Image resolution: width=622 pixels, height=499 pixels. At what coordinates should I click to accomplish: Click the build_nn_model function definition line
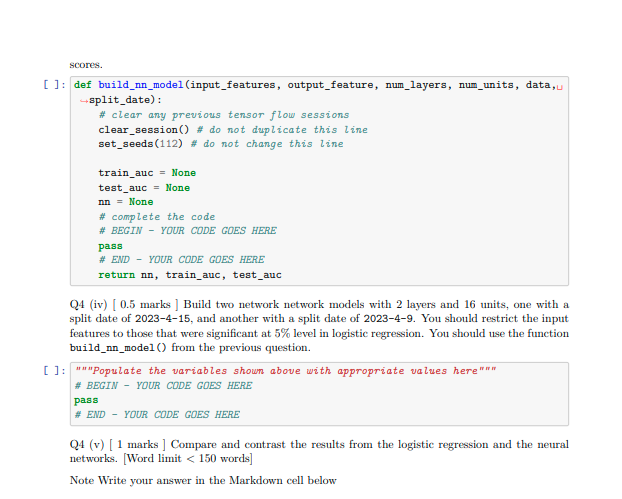[318, 85]
